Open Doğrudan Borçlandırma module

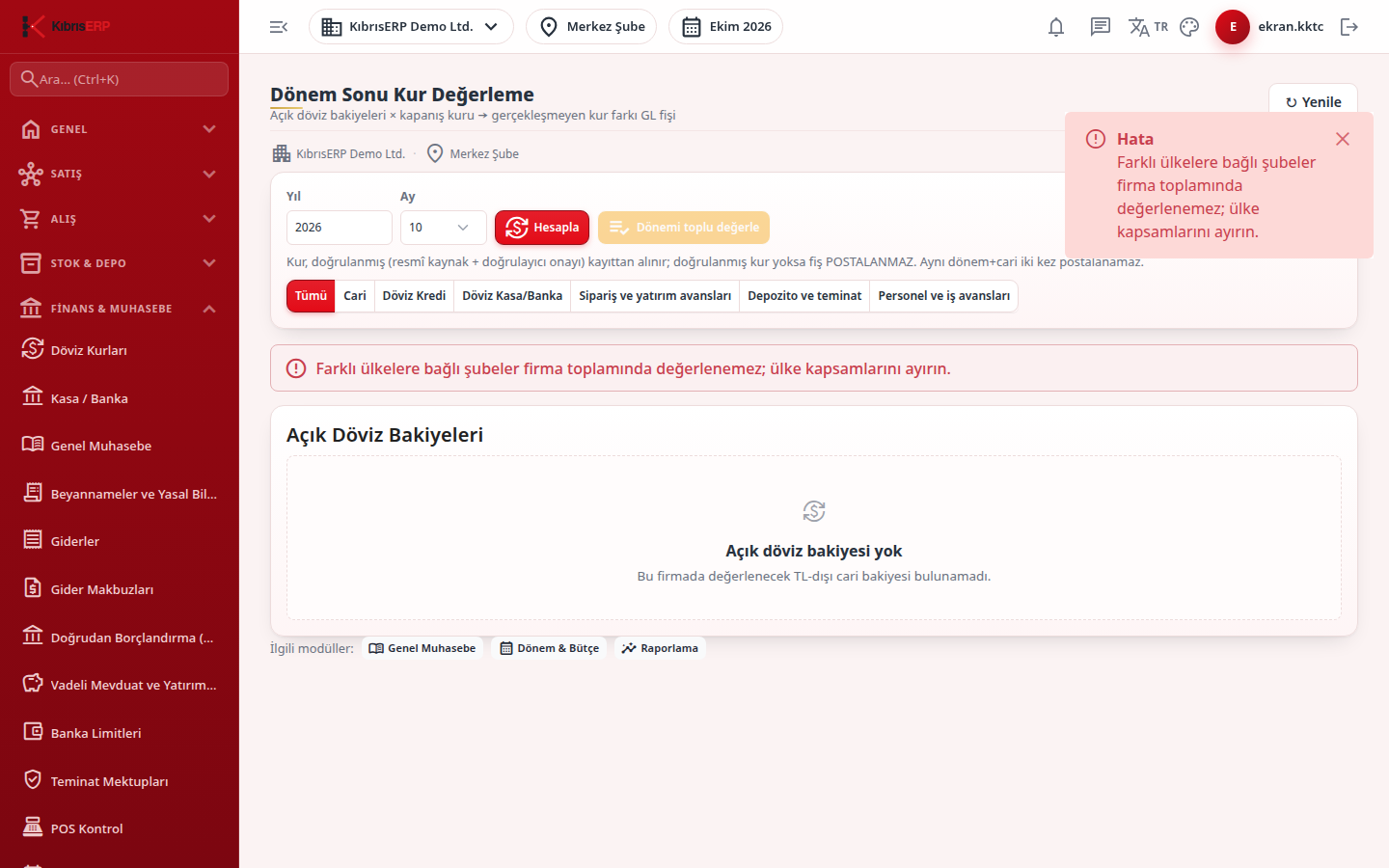tap(120, 637)
